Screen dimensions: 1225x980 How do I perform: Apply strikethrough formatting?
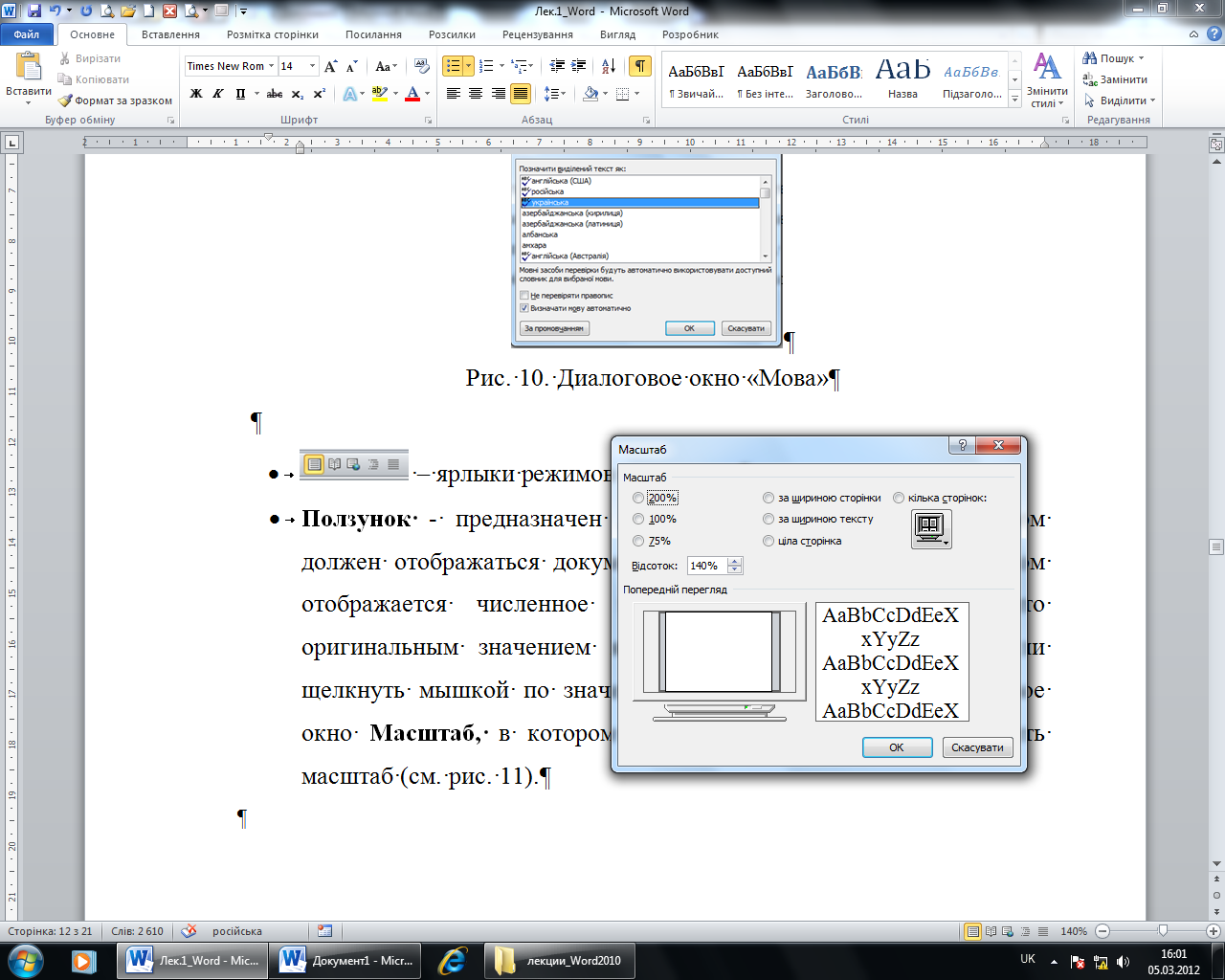[275, 94]
